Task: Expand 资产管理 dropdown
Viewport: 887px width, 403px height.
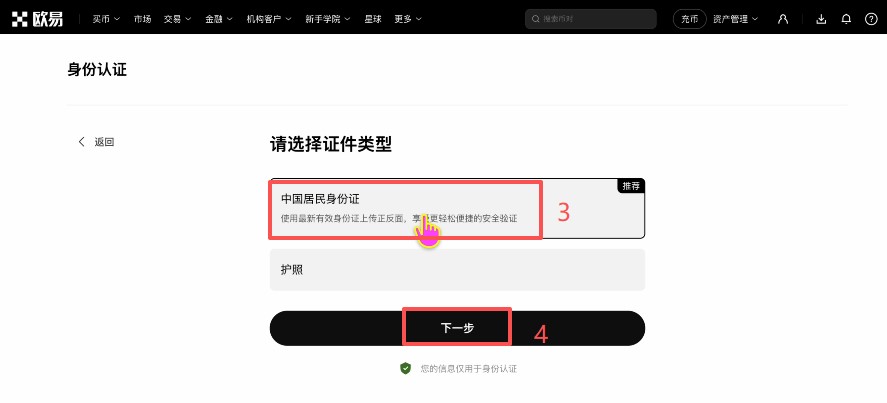Action: tap(735, 19)
